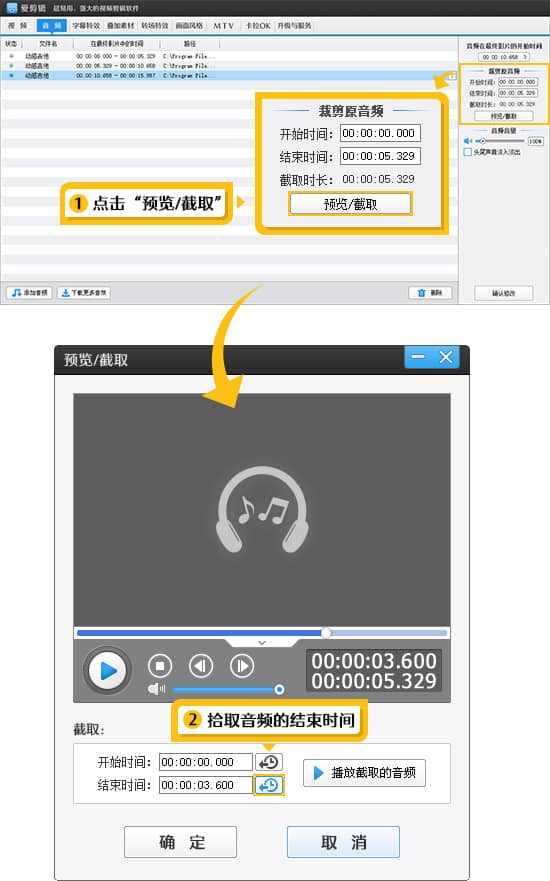Viewport: 550px width, 881px height.
Task: Select audio row starting at 00:00:00.000
Action: 229,56
